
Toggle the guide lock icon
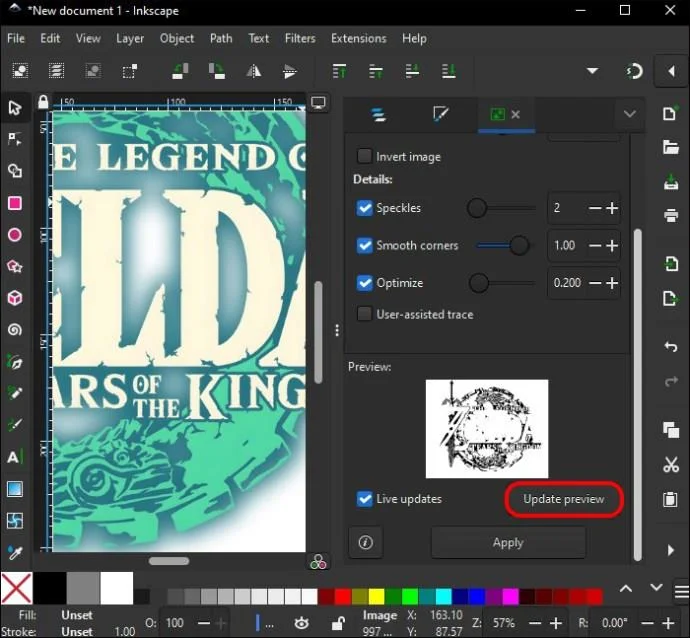43,102
